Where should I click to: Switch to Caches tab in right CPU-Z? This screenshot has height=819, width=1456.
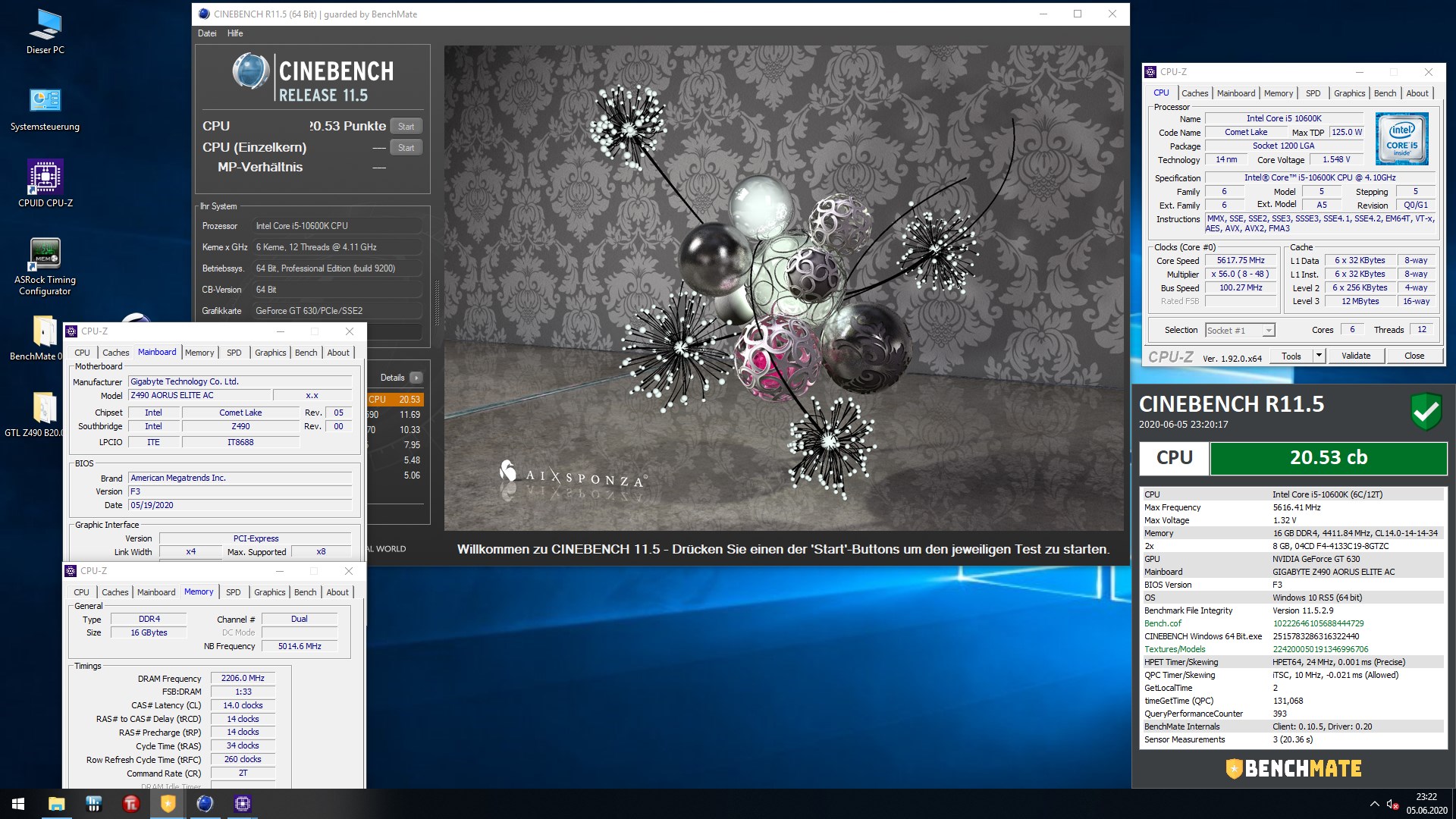pyautogui.click(x=1194, y=93)
